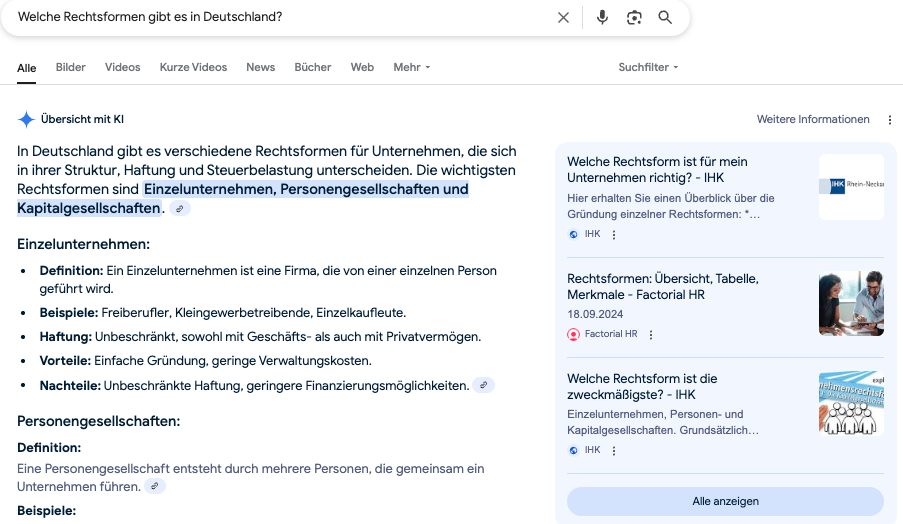Open three-dot menu beside Weitere Informationen

(x=890, y=120)
